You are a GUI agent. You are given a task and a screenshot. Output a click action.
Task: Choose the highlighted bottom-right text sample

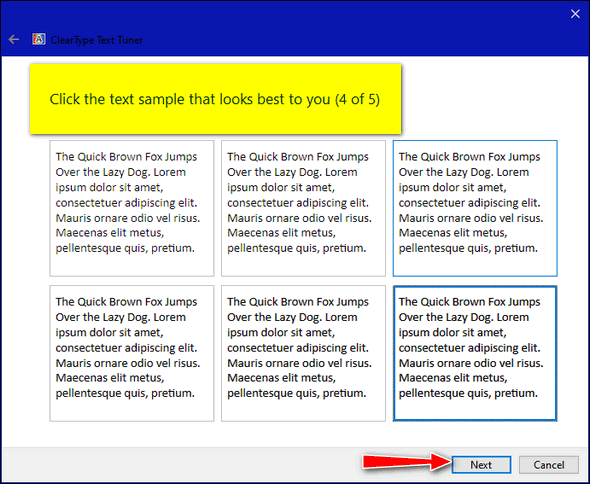(x=475, y=353)
